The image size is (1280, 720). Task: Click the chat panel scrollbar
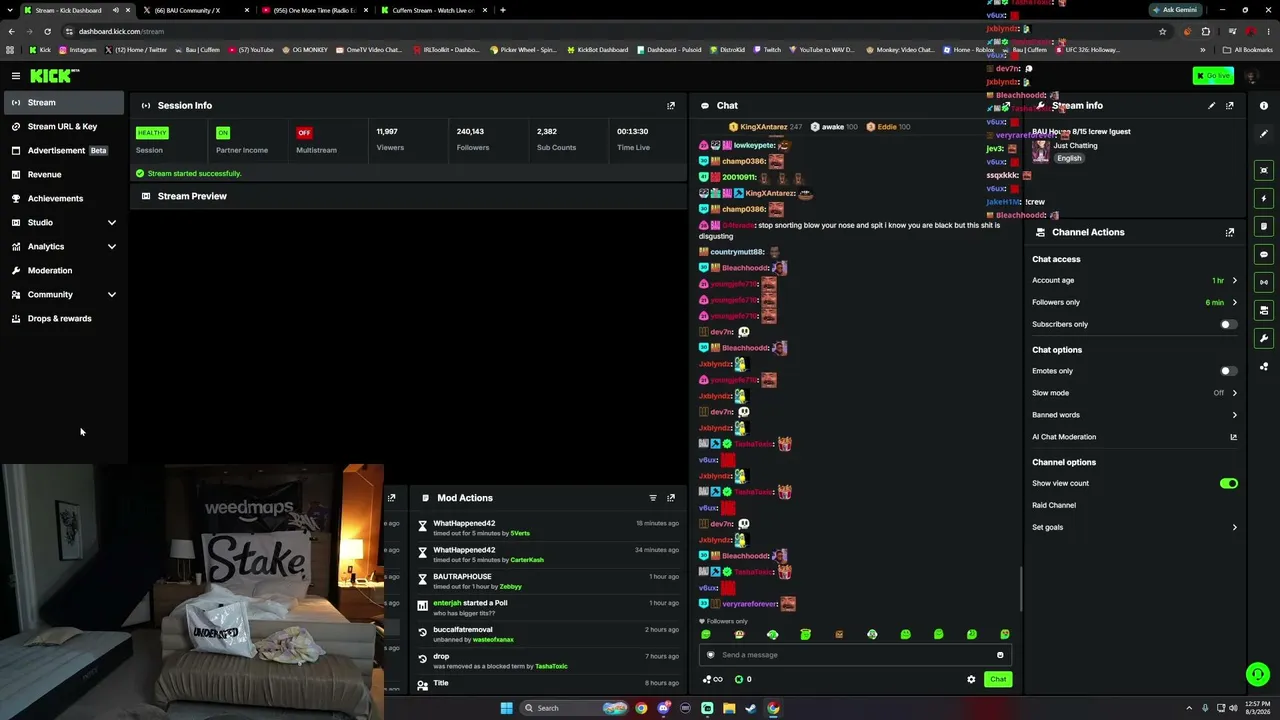(1020, 590)
